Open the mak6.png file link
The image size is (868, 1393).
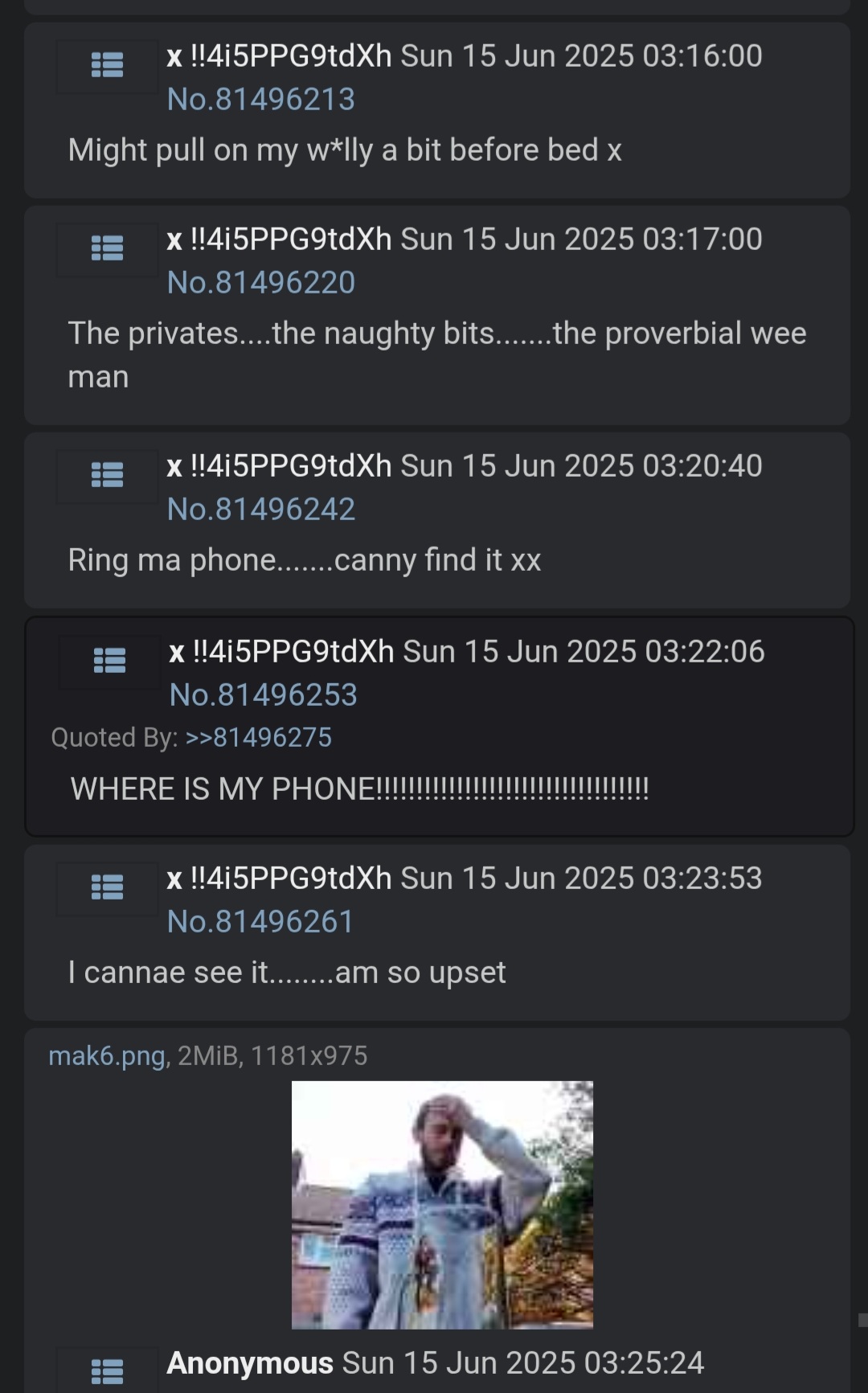click(107, 1055)
